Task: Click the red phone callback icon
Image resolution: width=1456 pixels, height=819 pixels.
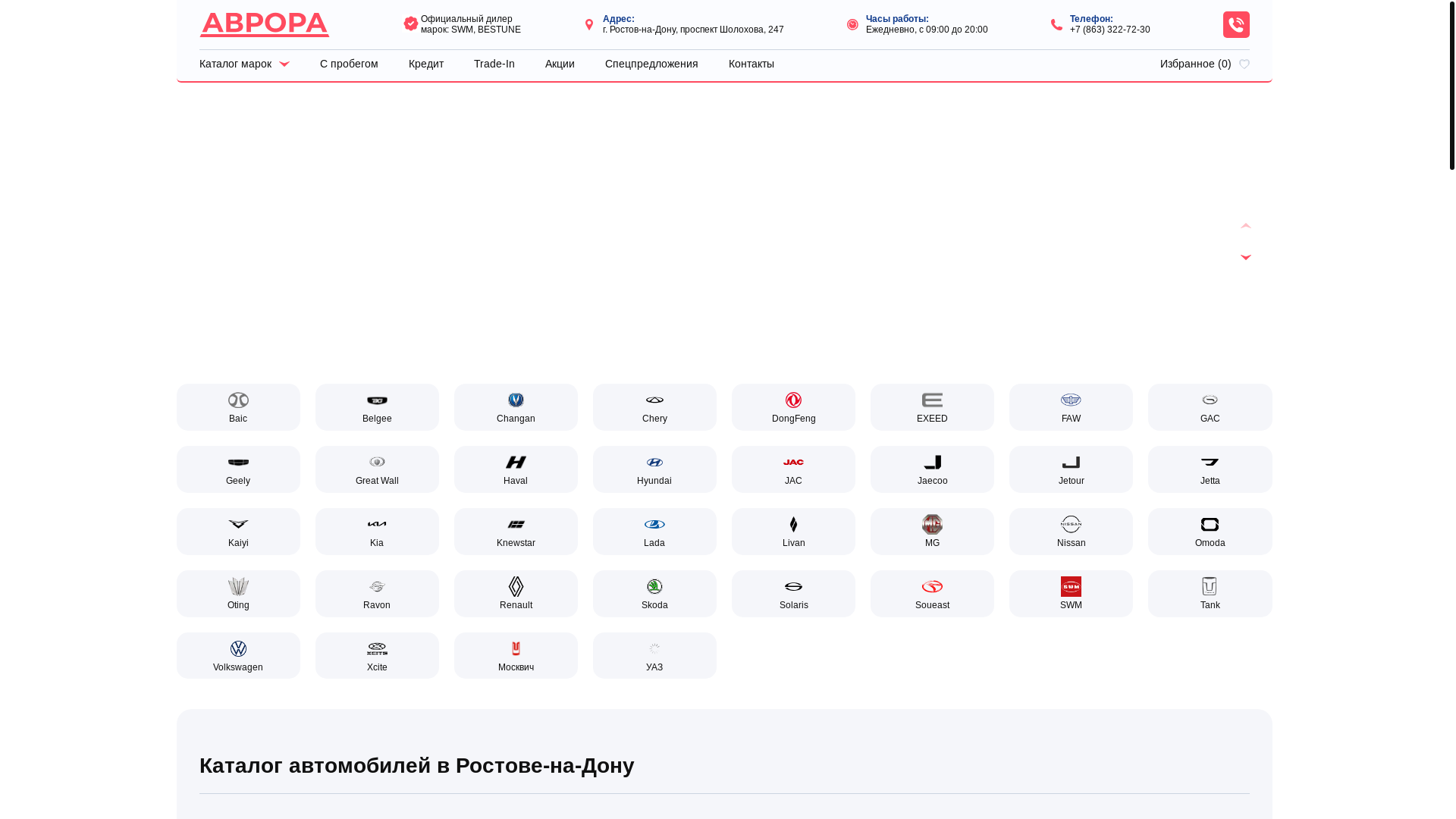Action: (x=1236, y=24)
